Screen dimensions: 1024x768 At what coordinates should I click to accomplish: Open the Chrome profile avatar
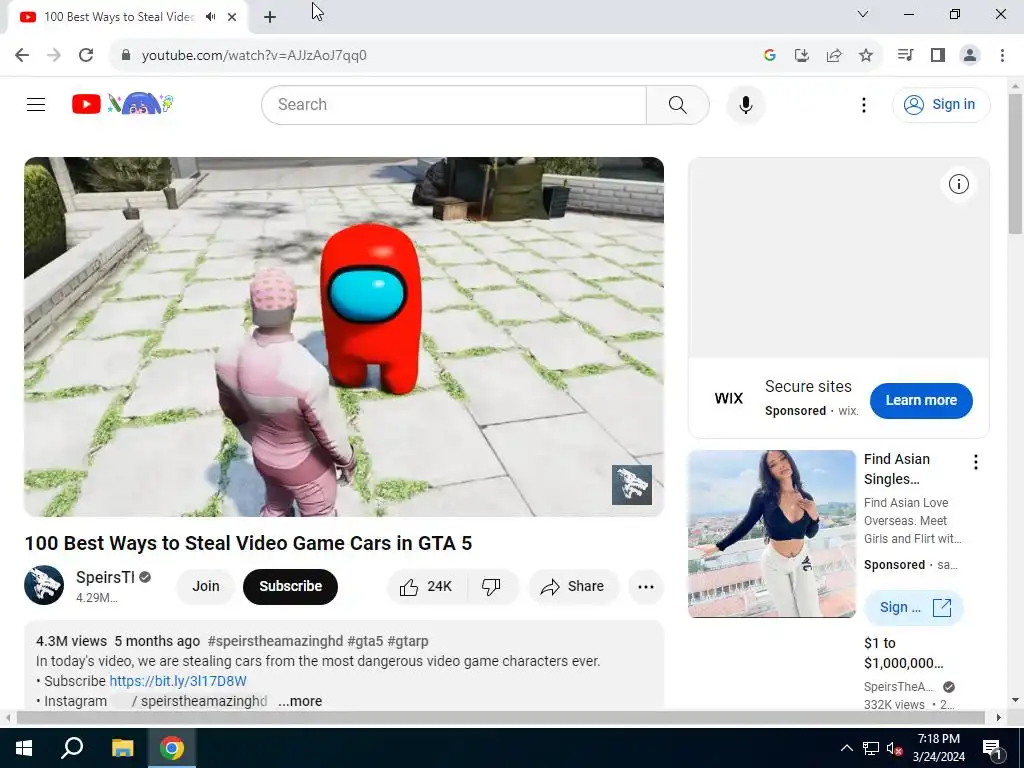click(970, 55)
